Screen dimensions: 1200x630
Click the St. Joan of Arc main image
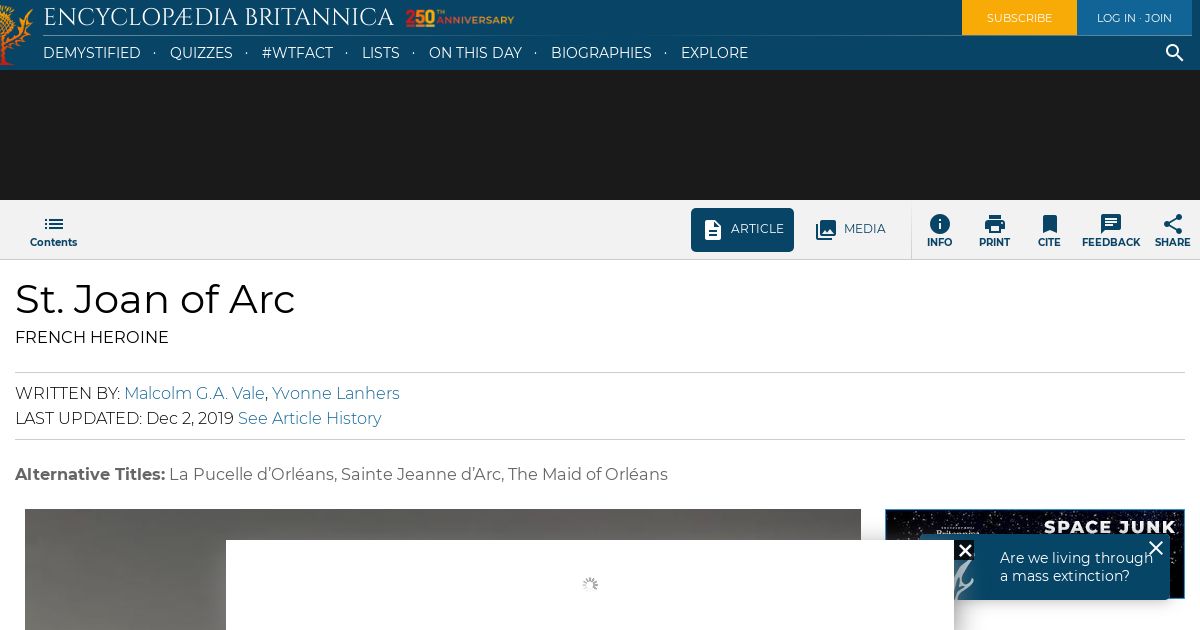[x=443, y=569]
